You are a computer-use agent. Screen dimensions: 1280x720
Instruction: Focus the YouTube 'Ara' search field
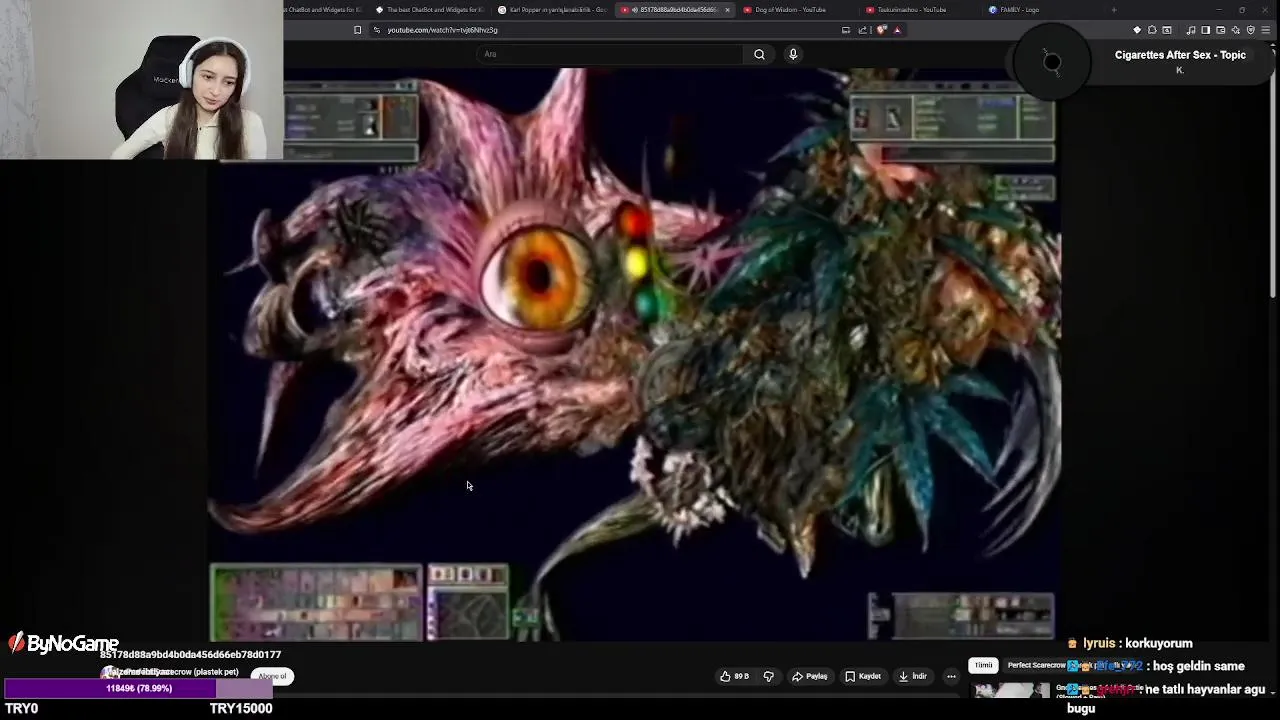pyautogui.click(x=610, y=54)
